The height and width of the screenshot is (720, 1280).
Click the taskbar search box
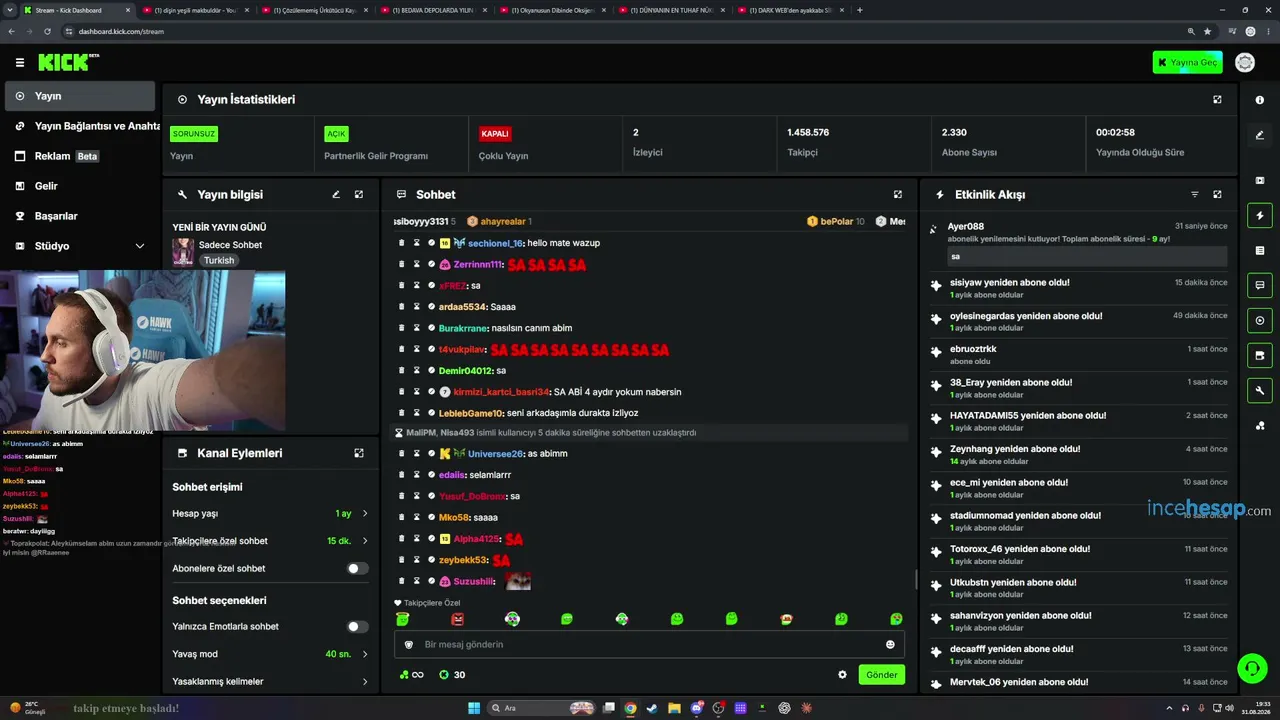coord(542,708)
